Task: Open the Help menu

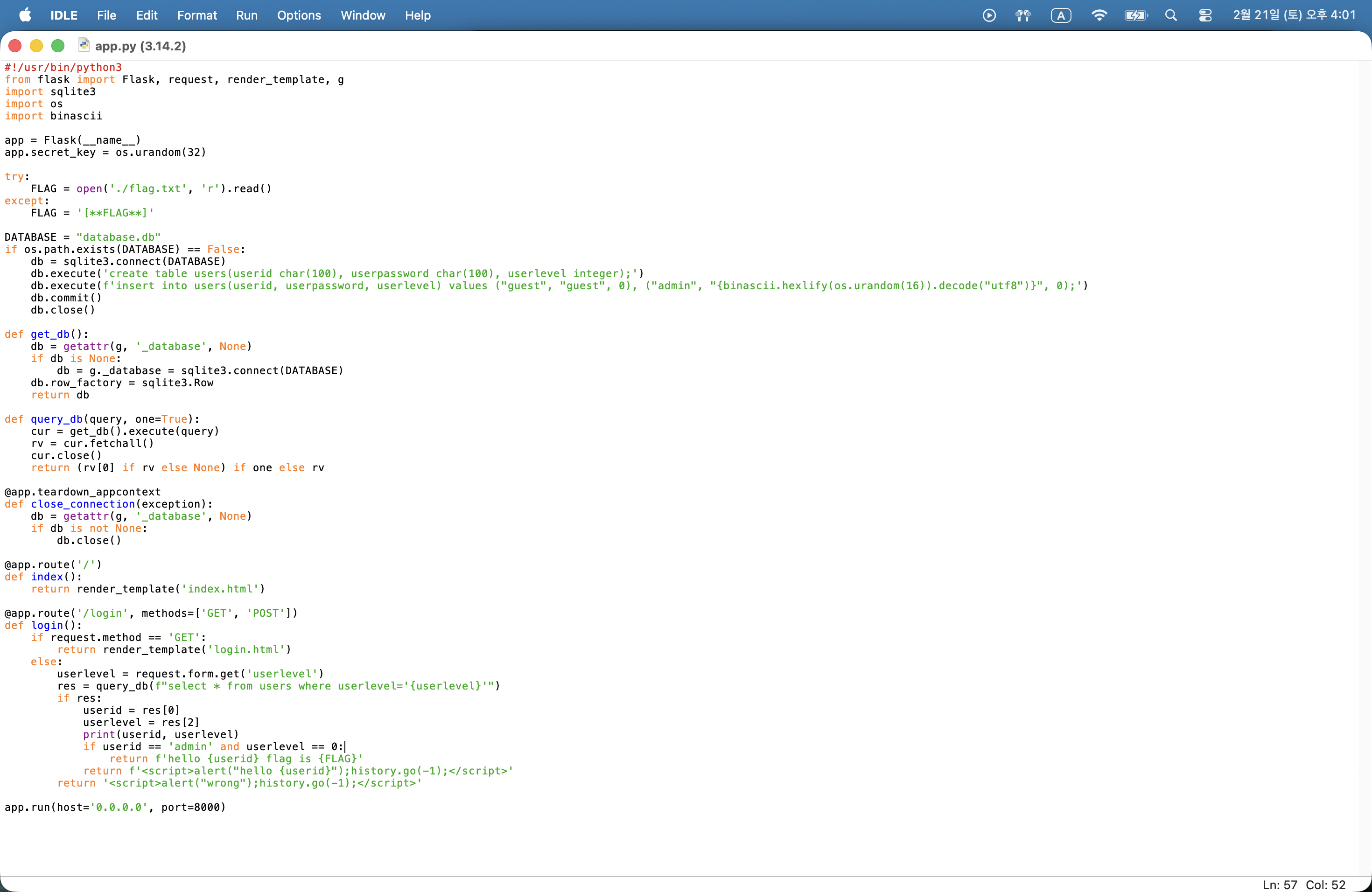Action: tap(417, 15)
